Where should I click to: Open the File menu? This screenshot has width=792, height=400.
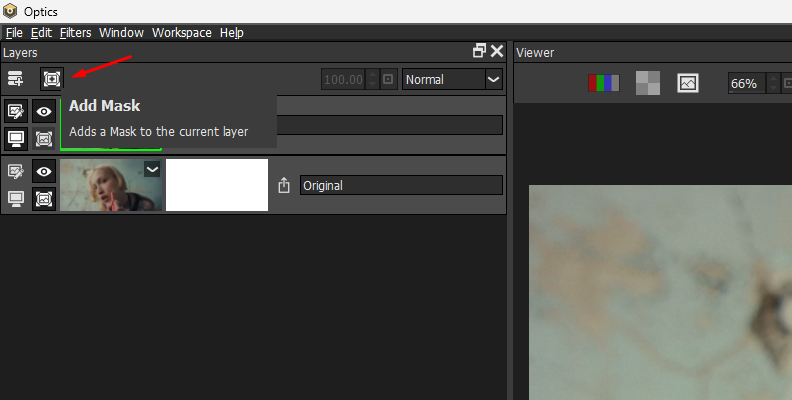[14, 33]
